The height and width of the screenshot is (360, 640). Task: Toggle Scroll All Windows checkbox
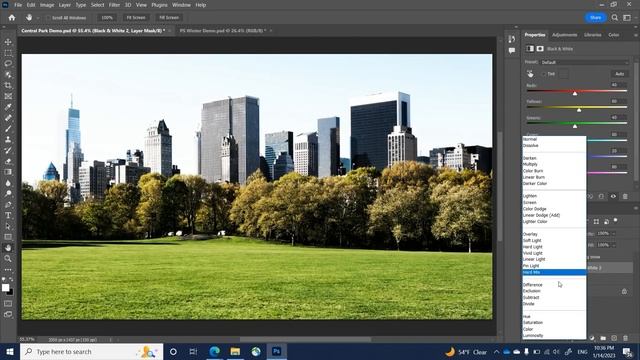48,18
